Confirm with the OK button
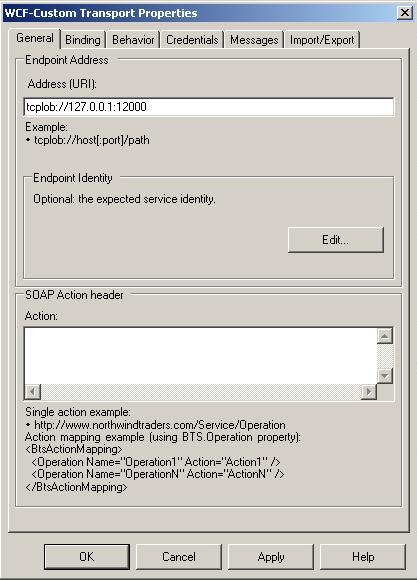 click(87, 557)
